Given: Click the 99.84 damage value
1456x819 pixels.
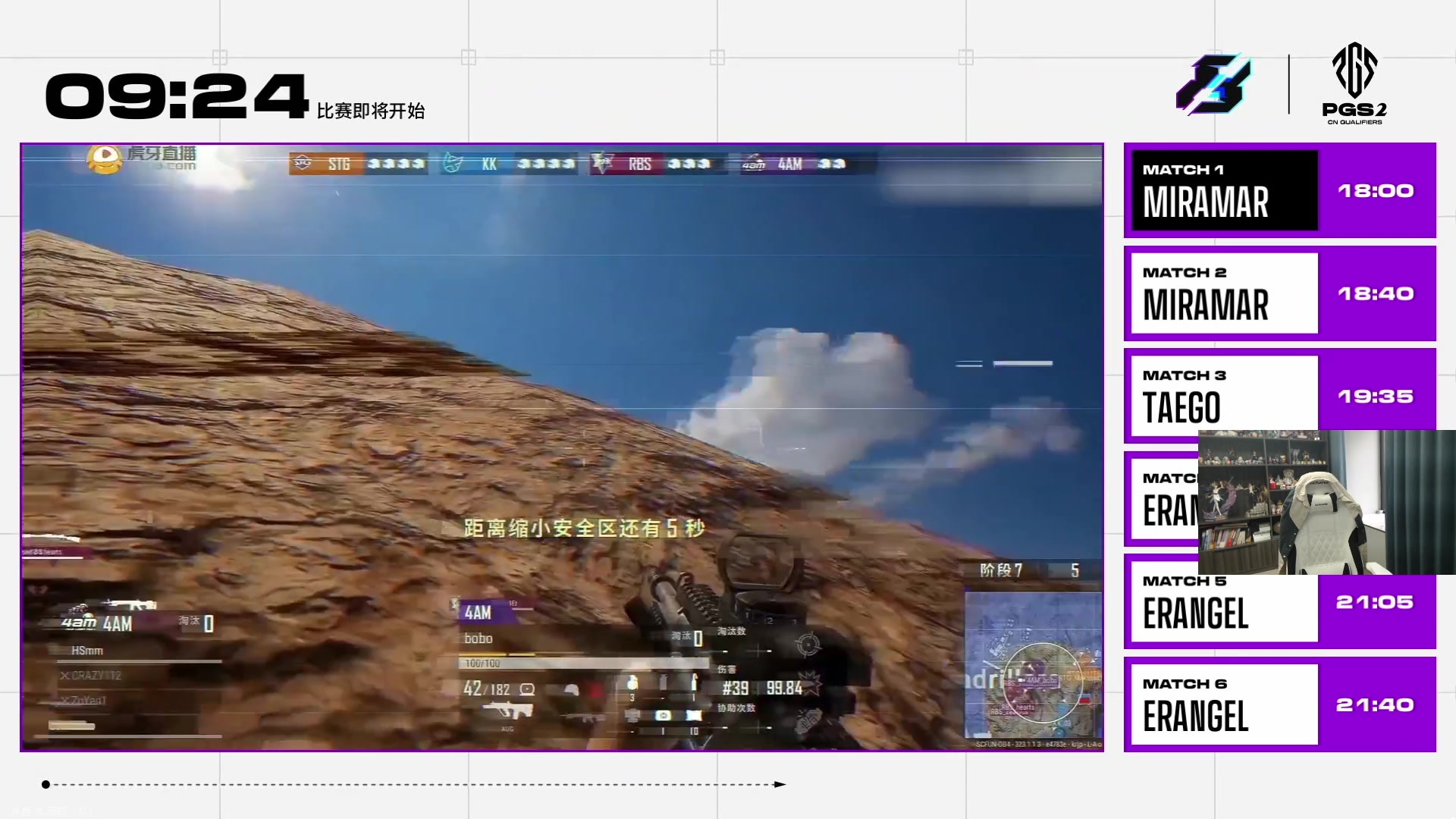Looking at the screenshot, I should [784, 688].
